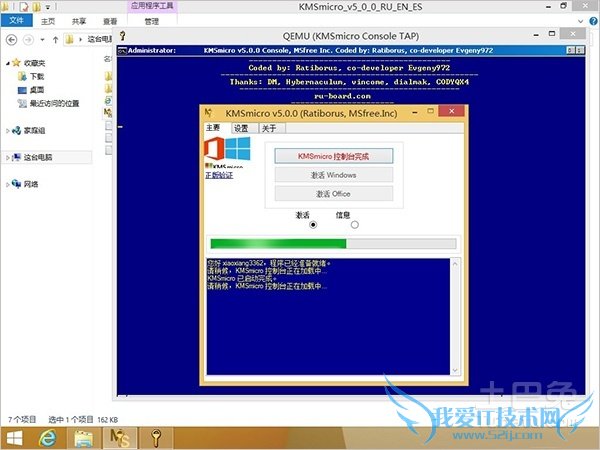This screenshot has height=450, width=600.
Task: Click the address bar folder icon
Action: pos(69,39)
